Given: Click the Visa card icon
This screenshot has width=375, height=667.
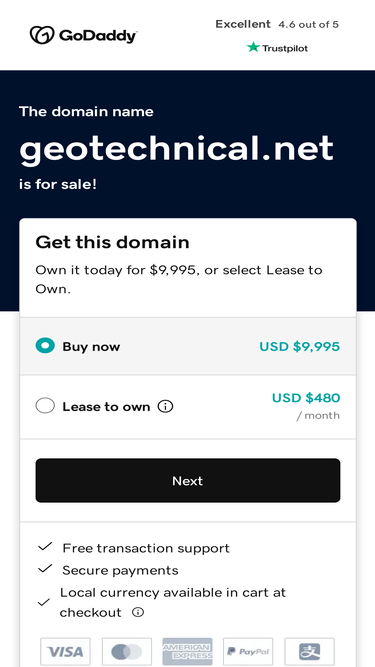Looking at the screenshot, I should pyautogui.click(x=65, y=651).
